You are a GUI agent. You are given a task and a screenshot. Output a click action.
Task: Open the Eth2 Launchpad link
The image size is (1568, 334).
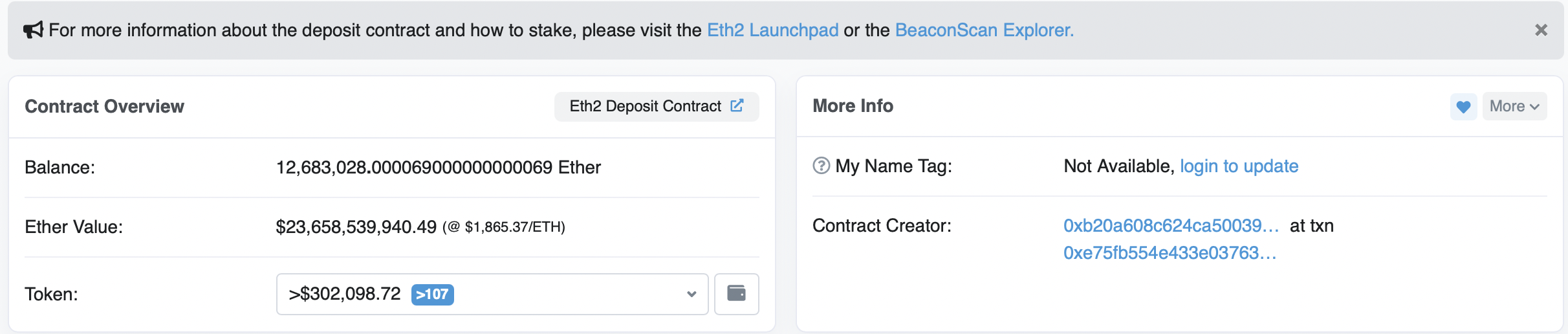(x=772, y=30)
